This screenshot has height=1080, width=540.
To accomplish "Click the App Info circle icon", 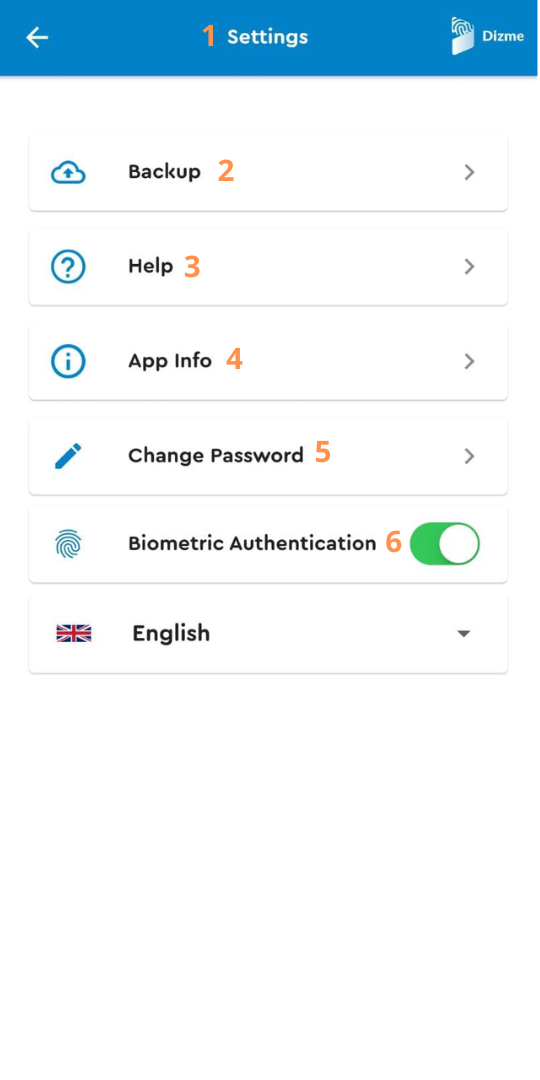I will (x=68, y=361).
